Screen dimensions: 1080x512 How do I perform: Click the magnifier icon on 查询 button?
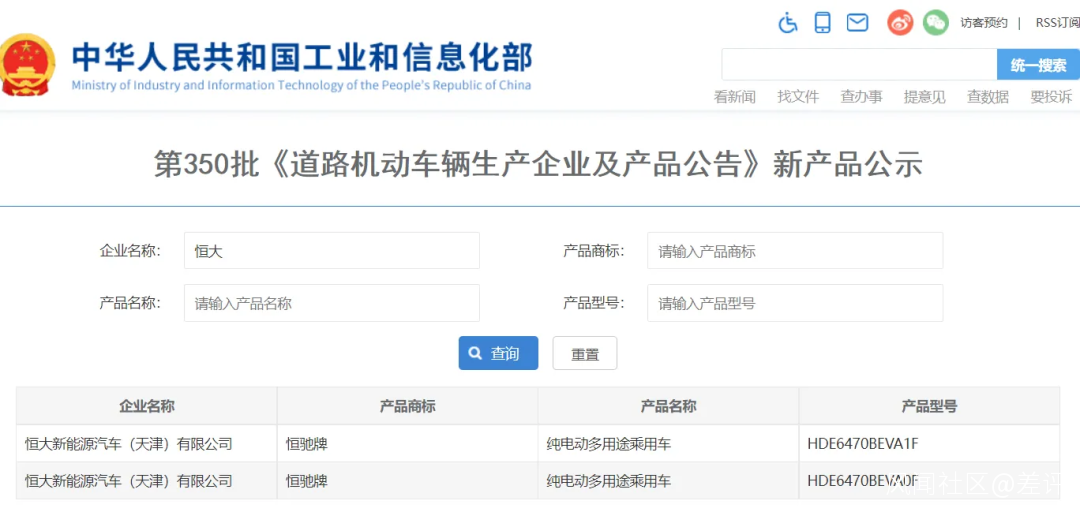(475, 354)
